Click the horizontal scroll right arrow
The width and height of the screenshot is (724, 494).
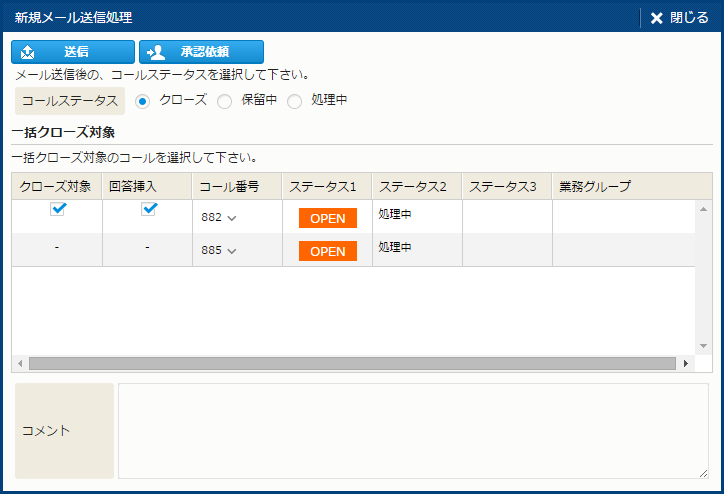686,364
